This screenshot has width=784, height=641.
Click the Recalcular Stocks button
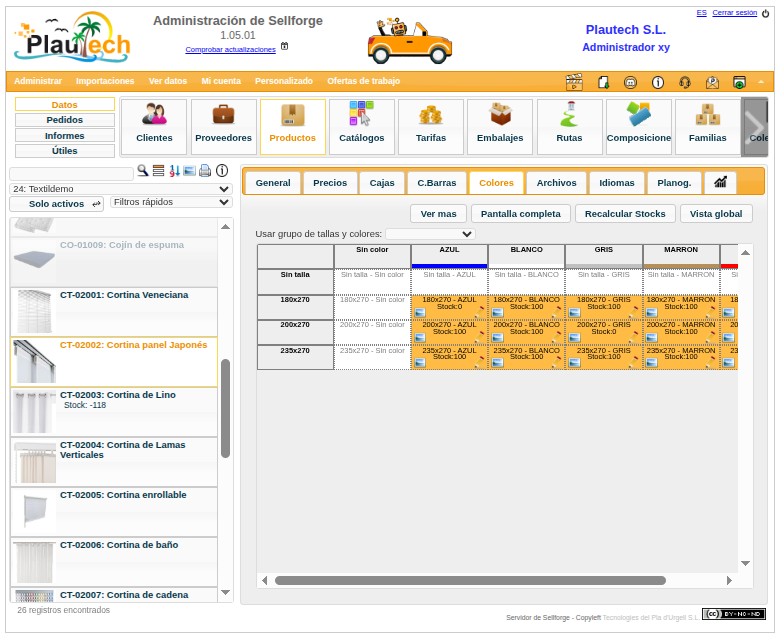pyautogui.click(x=625, y=214)
